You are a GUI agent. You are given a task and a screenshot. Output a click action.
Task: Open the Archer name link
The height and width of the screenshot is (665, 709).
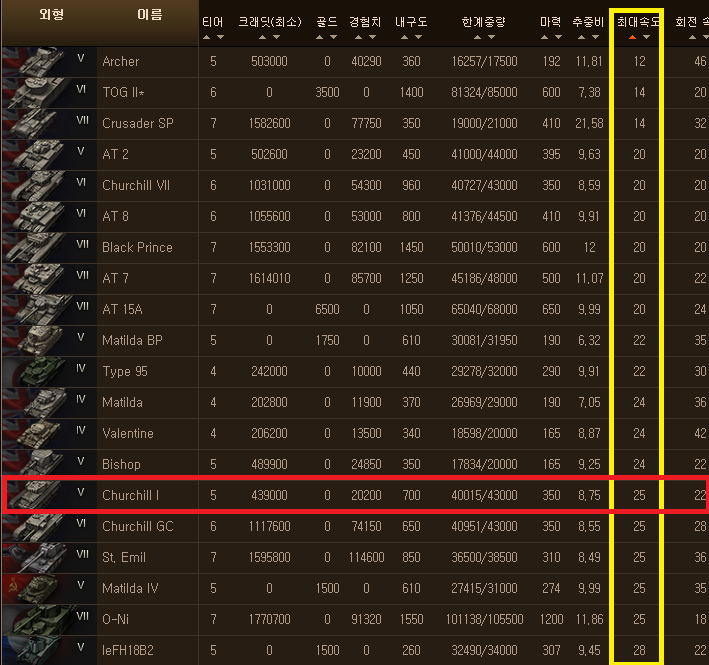121,61
